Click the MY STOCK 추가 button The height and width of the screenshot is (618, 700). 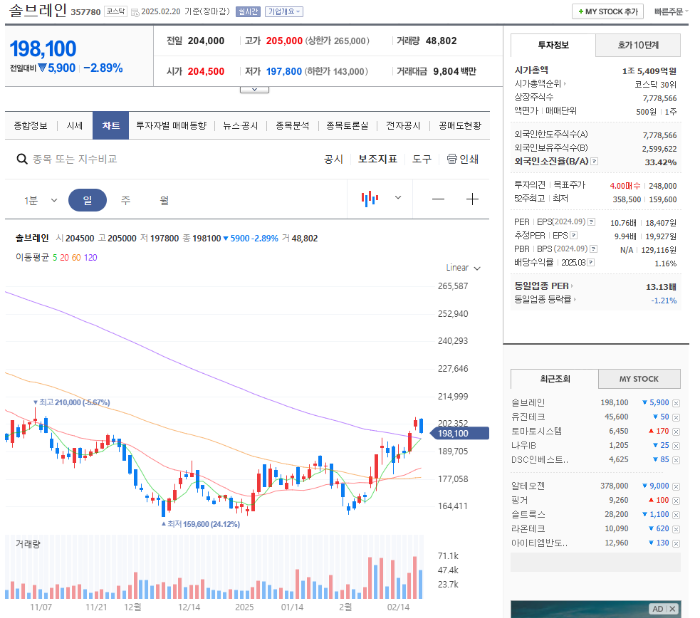[608, 12]
